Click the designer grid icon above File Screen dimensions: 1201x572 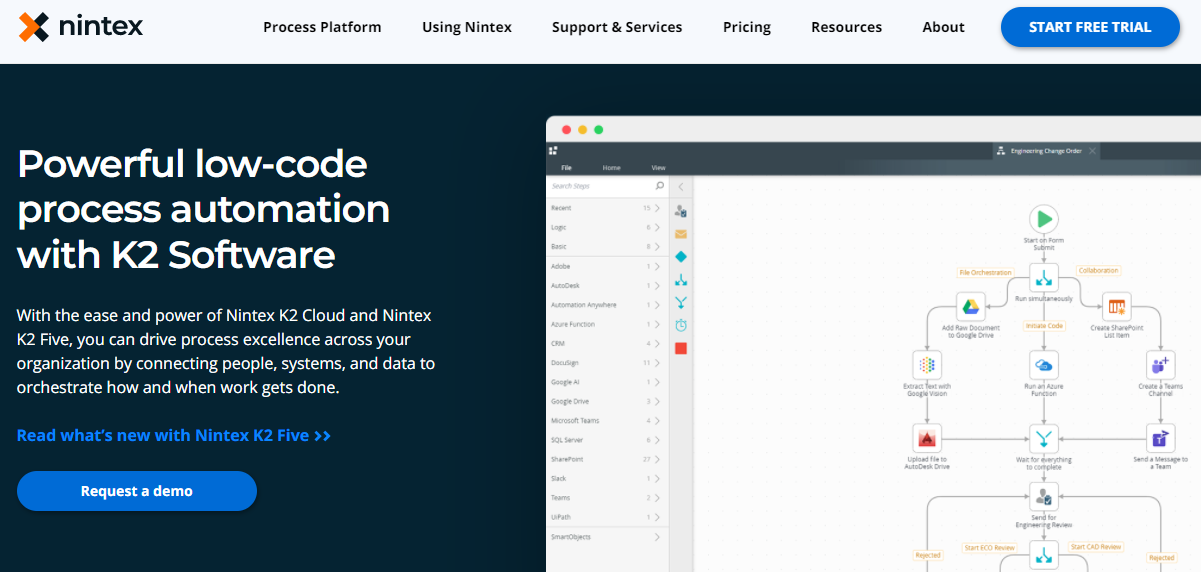[x=553, y=150]
